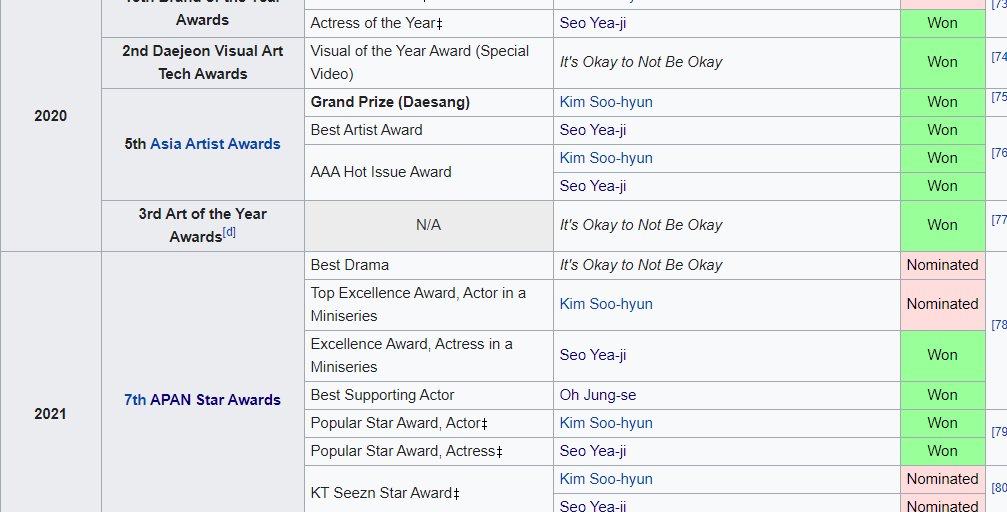The image size is (1007, 512).
Task: Open Kim Soo-hyun link in KT Seezn Star Award row
Action: pos(606,479)
